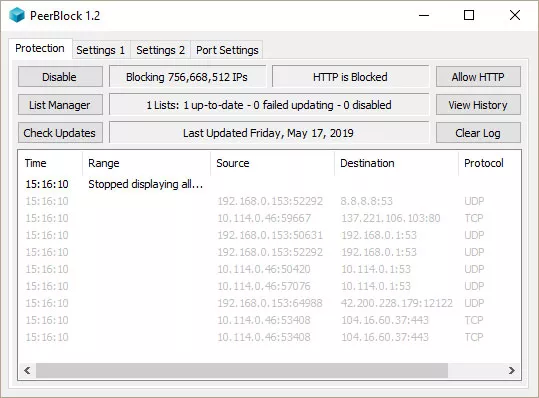Sort log by Time column header
The width and height of the screenshot is (539, 398).
[50, 163]
